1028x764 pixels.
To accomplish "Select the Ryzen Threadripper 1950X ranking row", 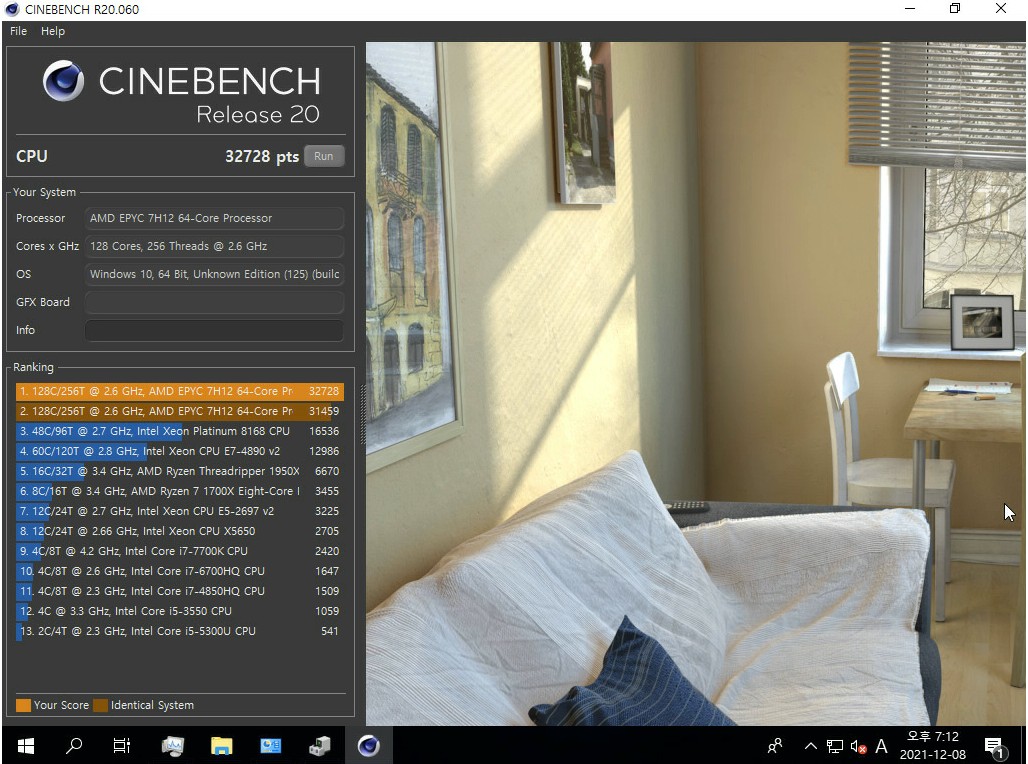I will tap(180, 471).
